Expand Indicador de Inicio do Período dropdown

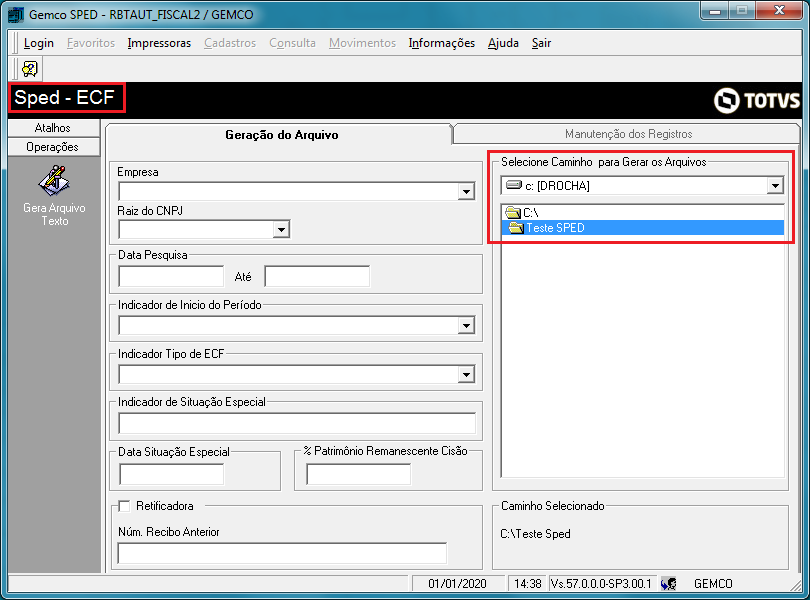[x=466, y=326]
